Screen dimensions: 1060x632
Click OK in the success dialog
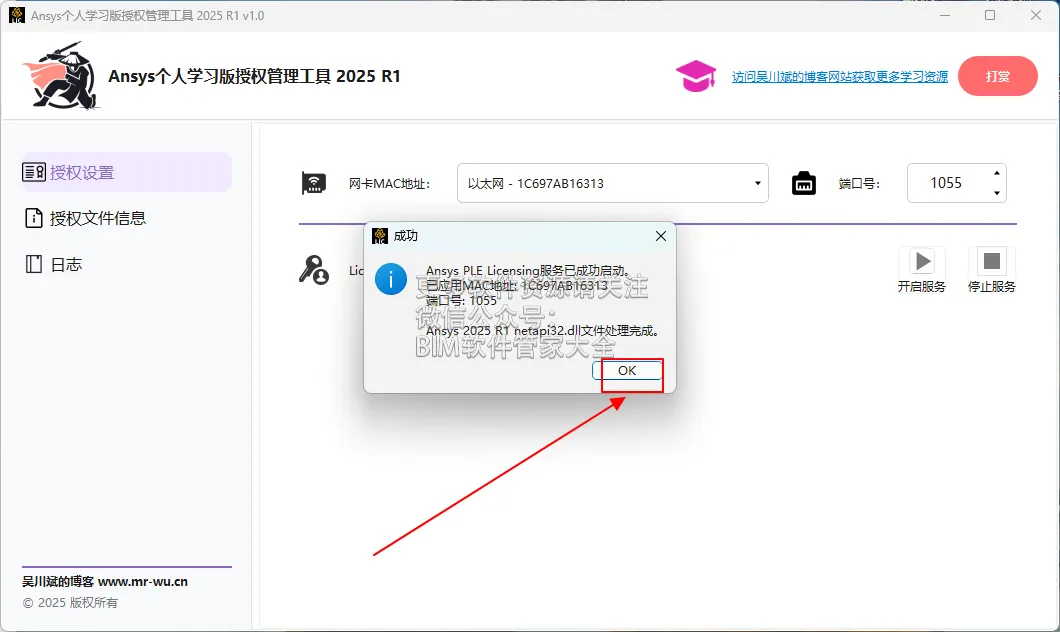(627, 370)
